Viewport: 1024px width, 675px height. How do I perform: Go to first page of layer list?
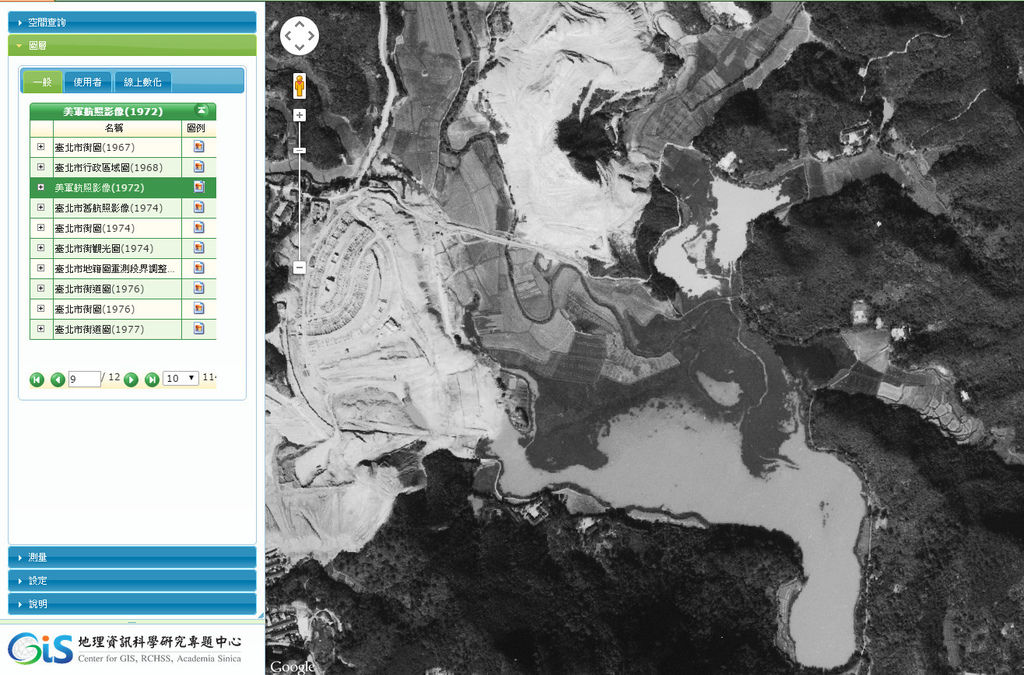pyautogui.click(x=37, y=379)
